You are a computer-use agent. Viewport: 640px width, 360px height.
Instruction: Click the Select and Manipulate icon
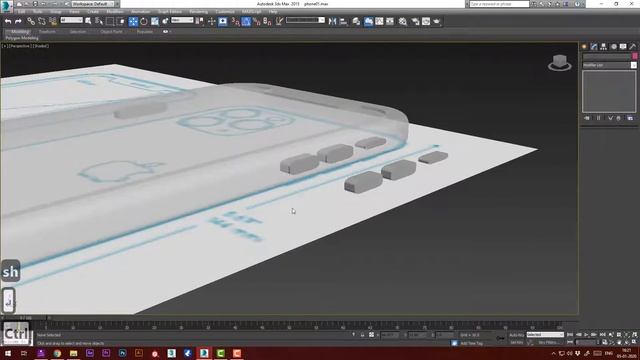coord(211,21)
